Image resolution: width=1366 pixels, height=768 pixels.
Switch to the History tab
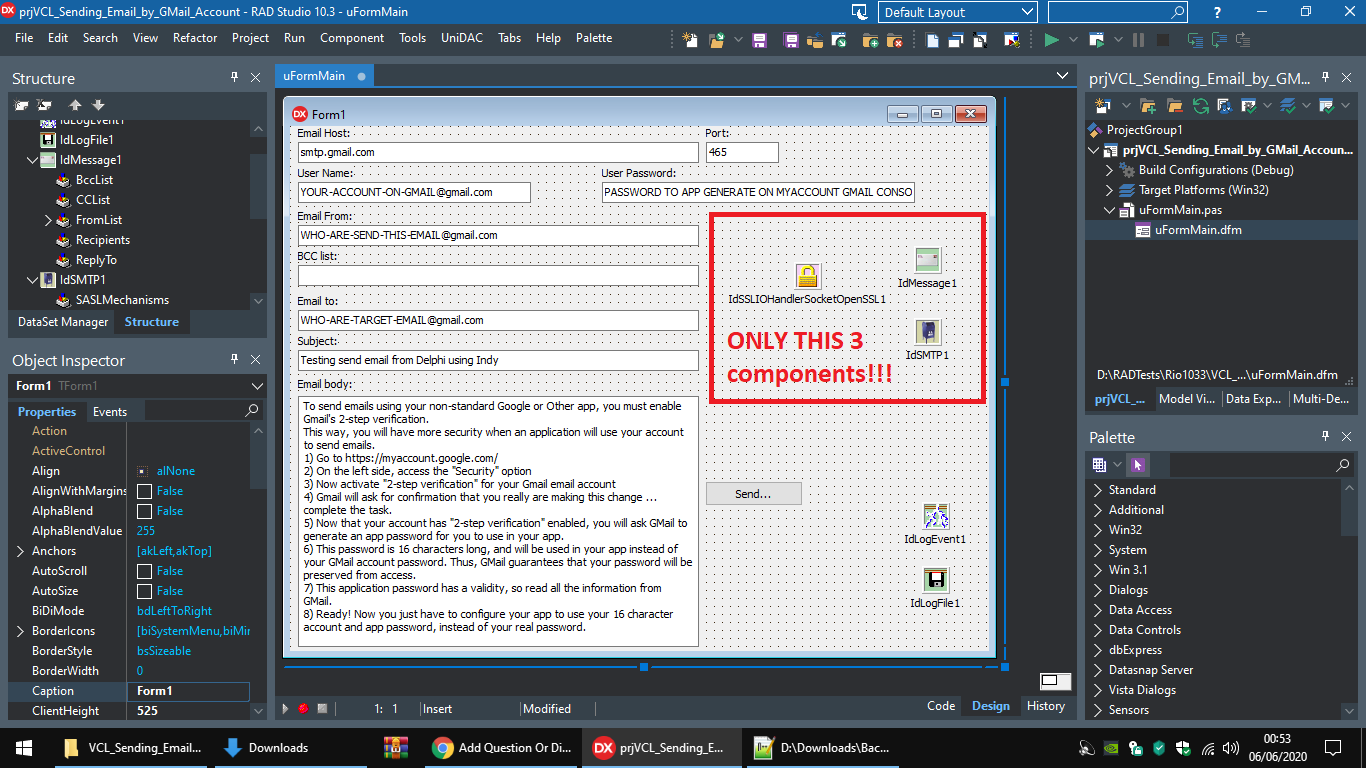(x=1046, y=705)
